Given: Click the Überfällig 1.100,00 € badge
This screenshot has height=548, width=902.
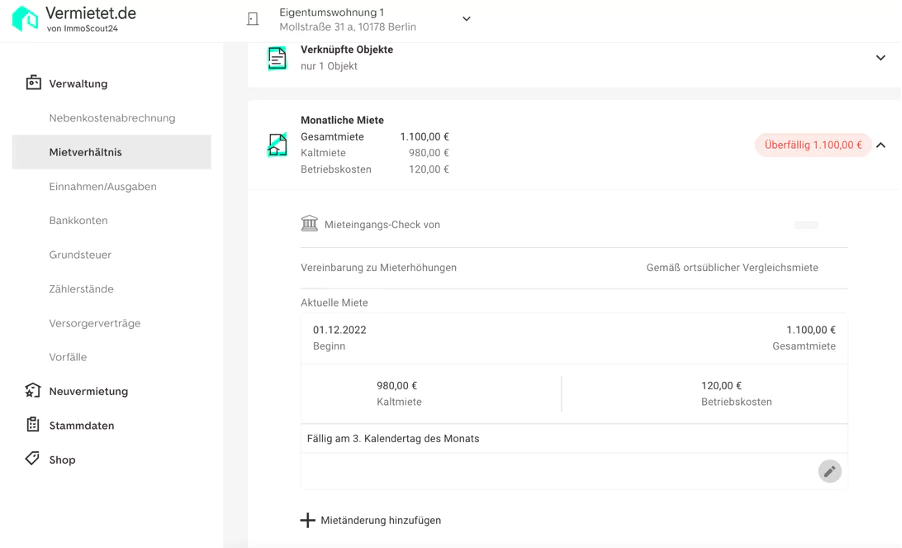Looking at the screenshot, I should [x=812, y=145].
